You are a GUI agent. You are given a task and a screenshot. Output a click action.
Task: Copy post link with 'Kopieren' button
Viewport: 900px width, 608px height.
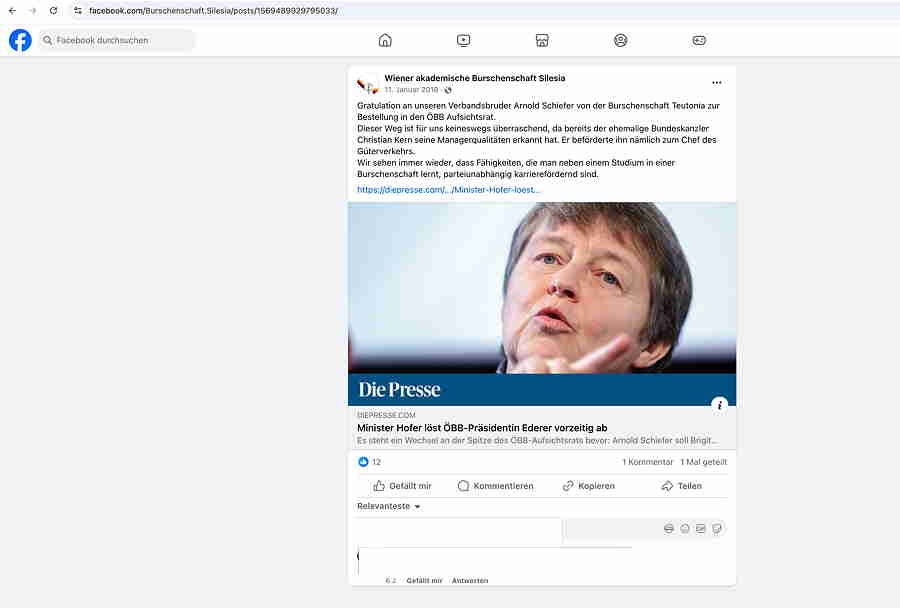[588, 486]
